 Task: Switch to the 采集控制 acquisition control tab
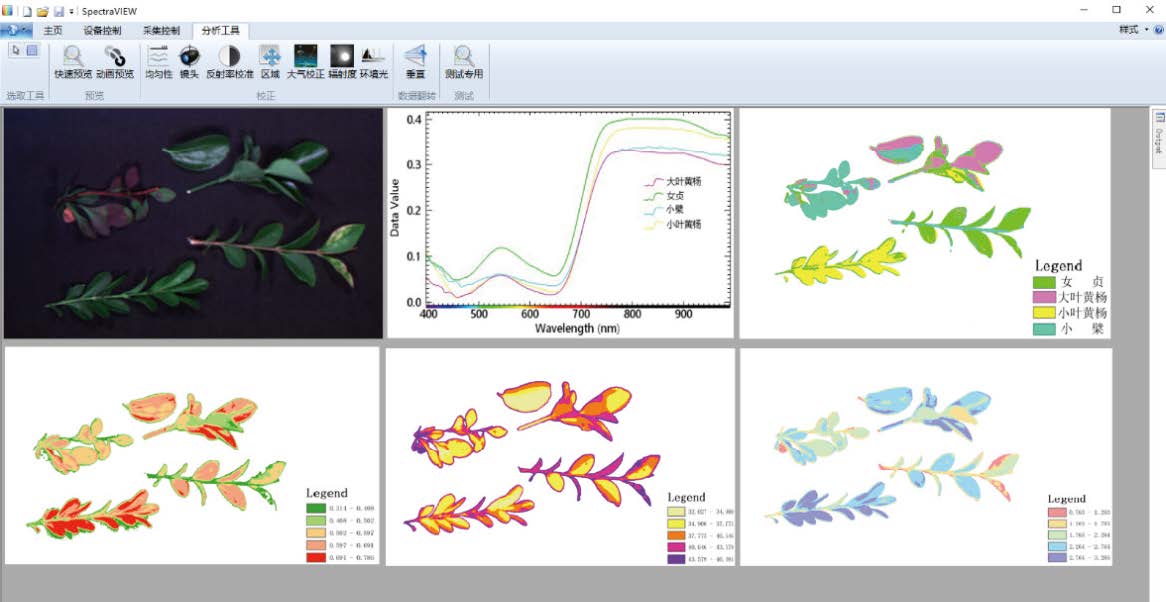click(161, 30)
